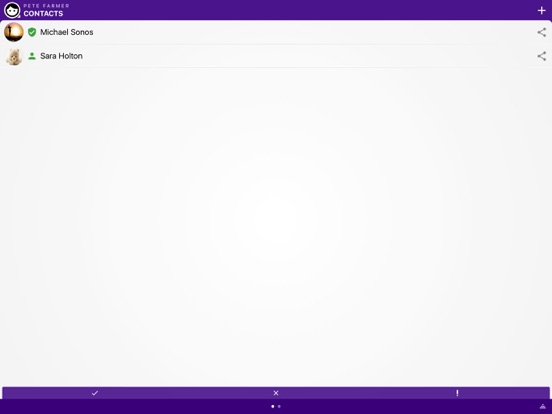The height and width of the screenshot is (414, 552).
Task: Click the CONTACTS header title
Action: pyautogui.click(x=43, y=13)
